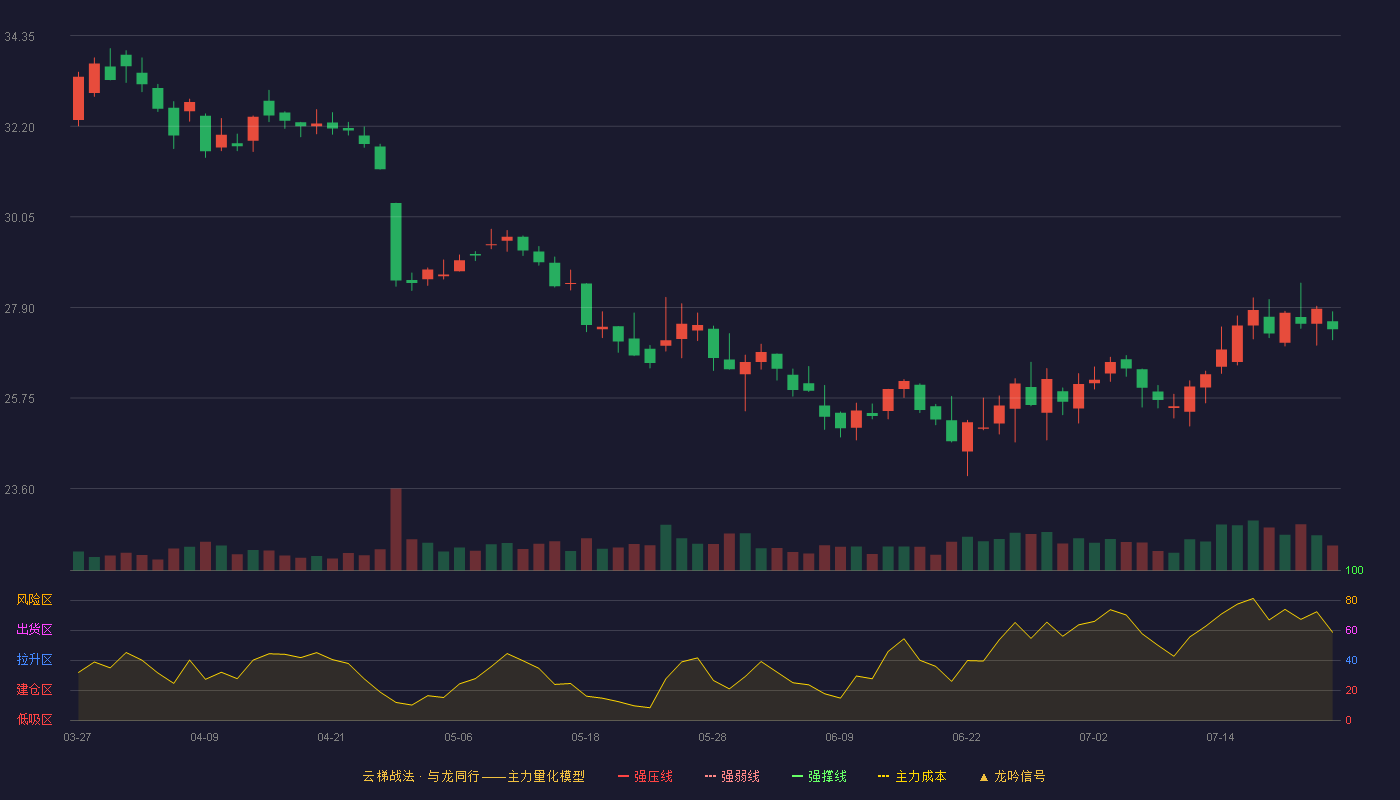Click the 30.05 price axis label
This screenshot has height=800, width=1400.
tap(19, 218)
